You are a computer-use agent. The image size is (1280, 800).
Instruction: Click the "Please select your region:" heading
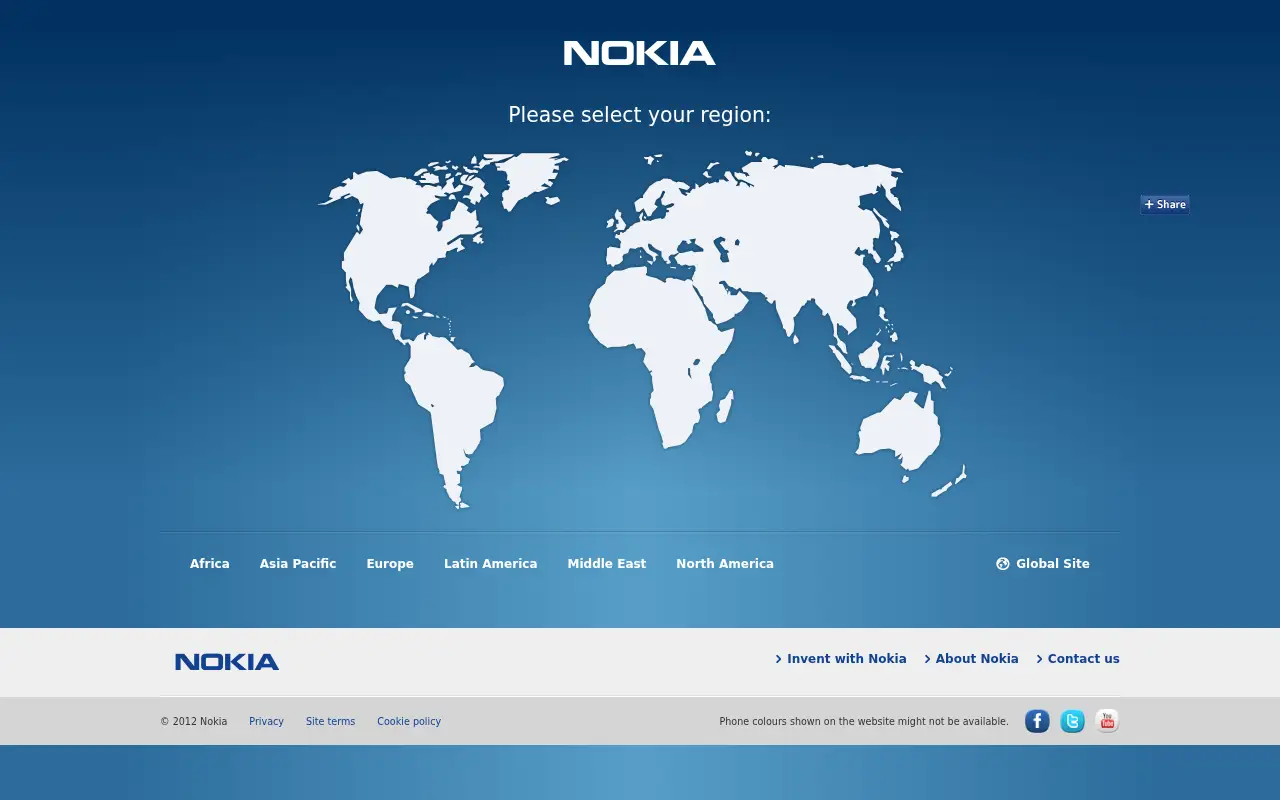tap(640, 115)
